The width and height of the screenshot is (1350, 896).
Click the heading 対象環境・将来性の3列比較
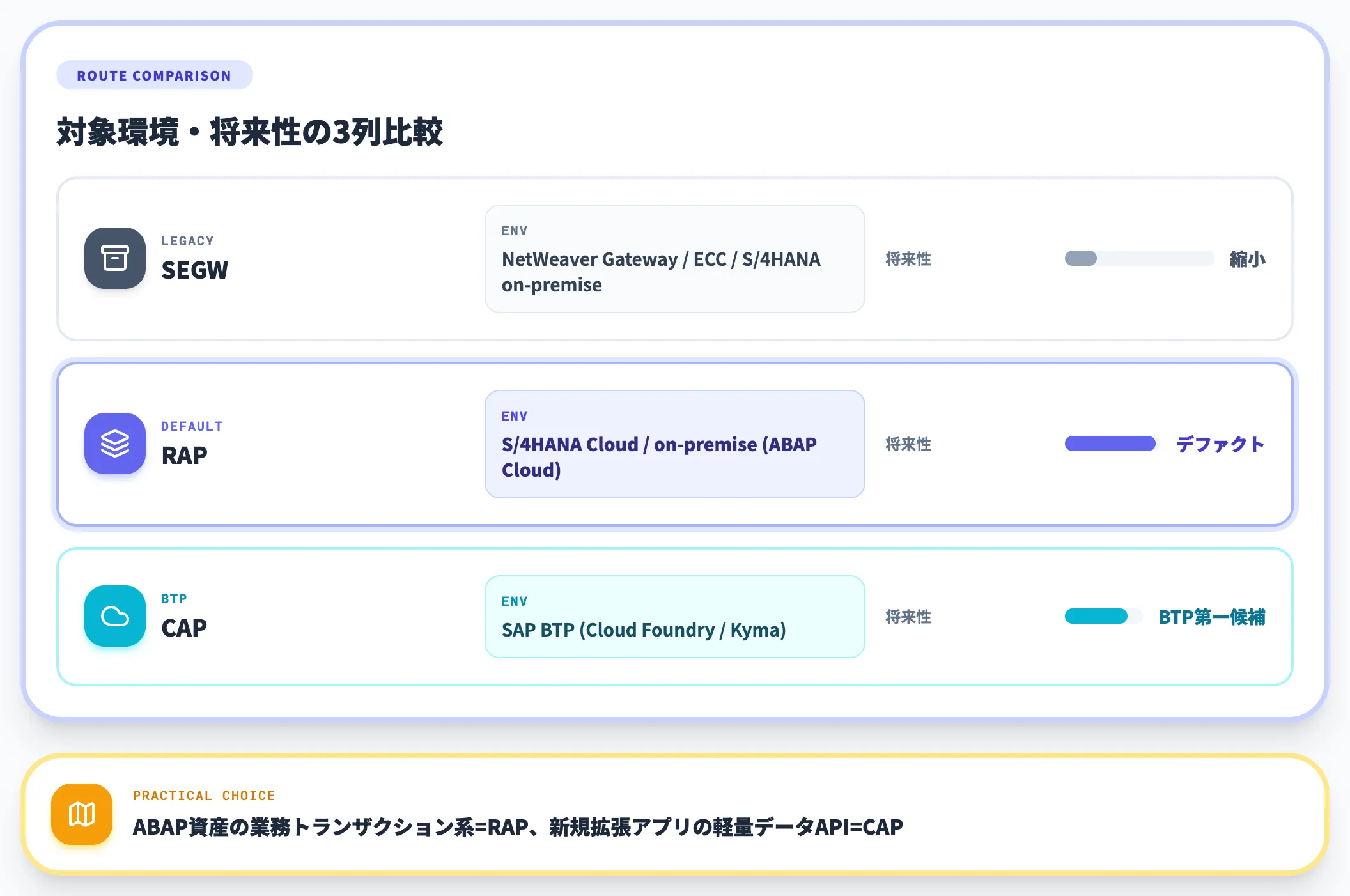[x=250, y=132]
